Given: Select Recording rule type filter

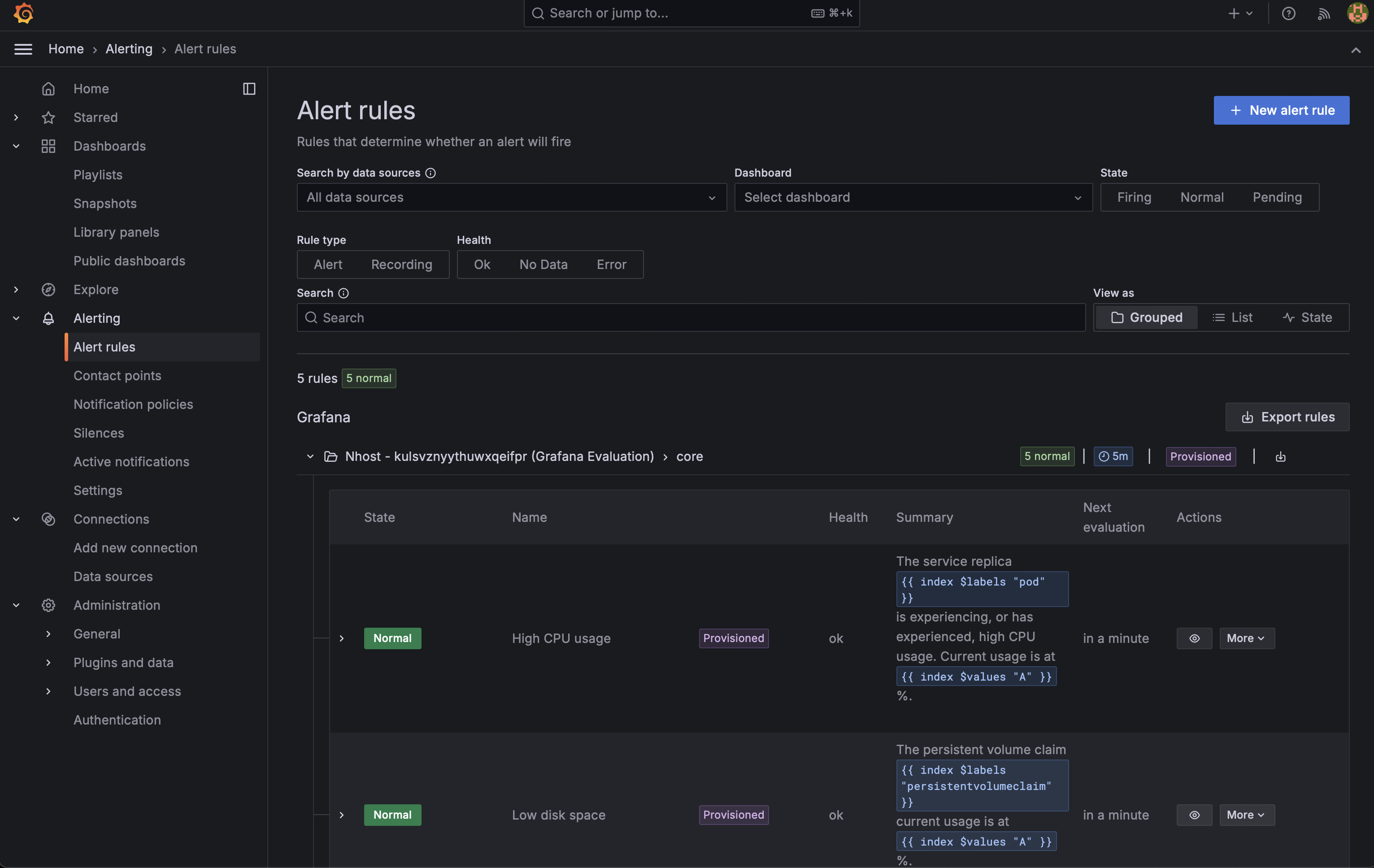Looking at the screenshot, I should point(401,265).
